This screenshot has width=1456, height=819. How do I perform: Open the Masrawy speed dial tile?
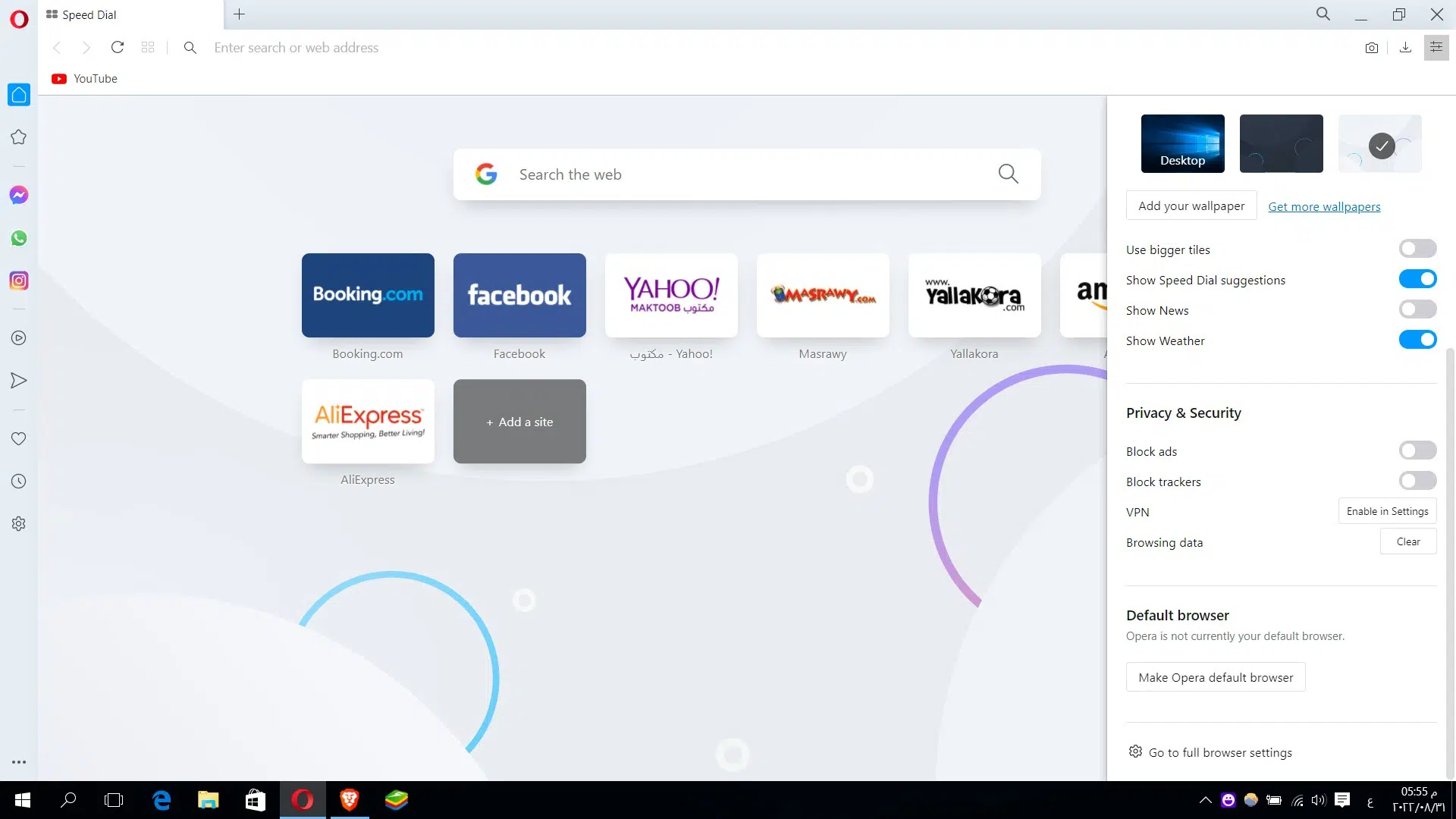click(x=823, y=295)
